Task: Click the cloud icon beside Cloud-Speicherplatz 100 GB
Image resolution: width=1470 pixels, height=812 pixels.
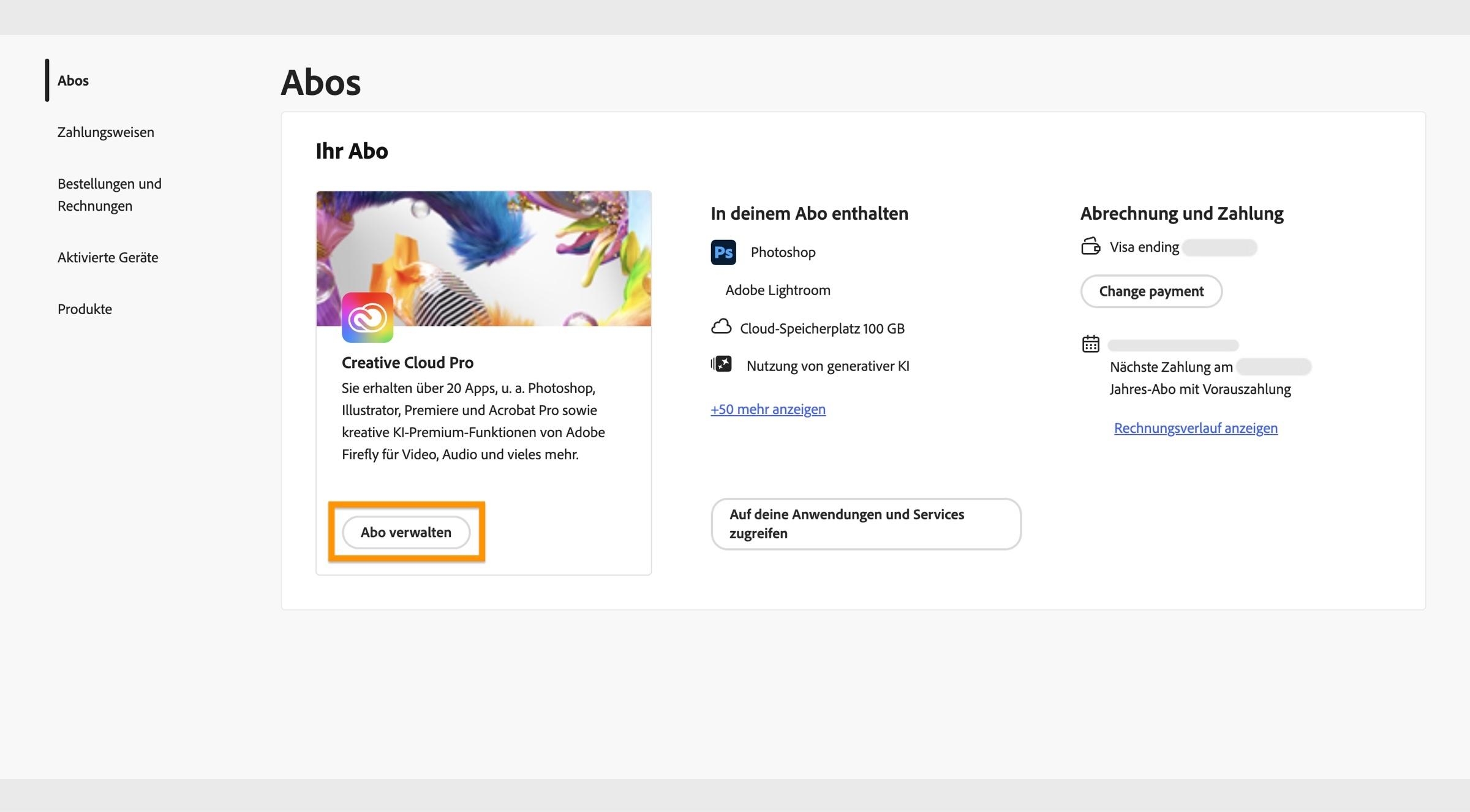Action: pos(723,327)
